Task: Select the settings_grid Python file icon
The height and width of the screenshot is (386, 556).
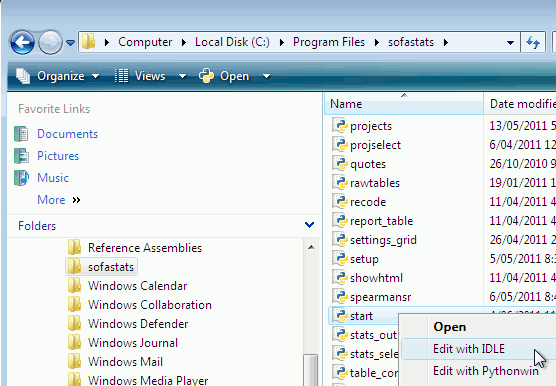Action: coord(340,240)
